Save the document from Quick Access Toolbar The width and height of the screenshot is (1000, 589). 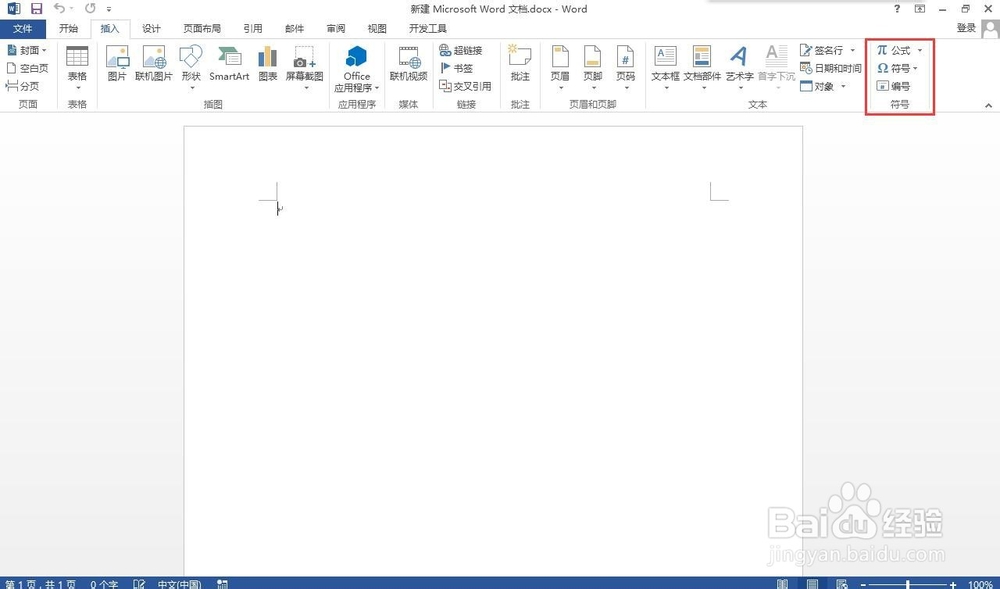[37, 8]
